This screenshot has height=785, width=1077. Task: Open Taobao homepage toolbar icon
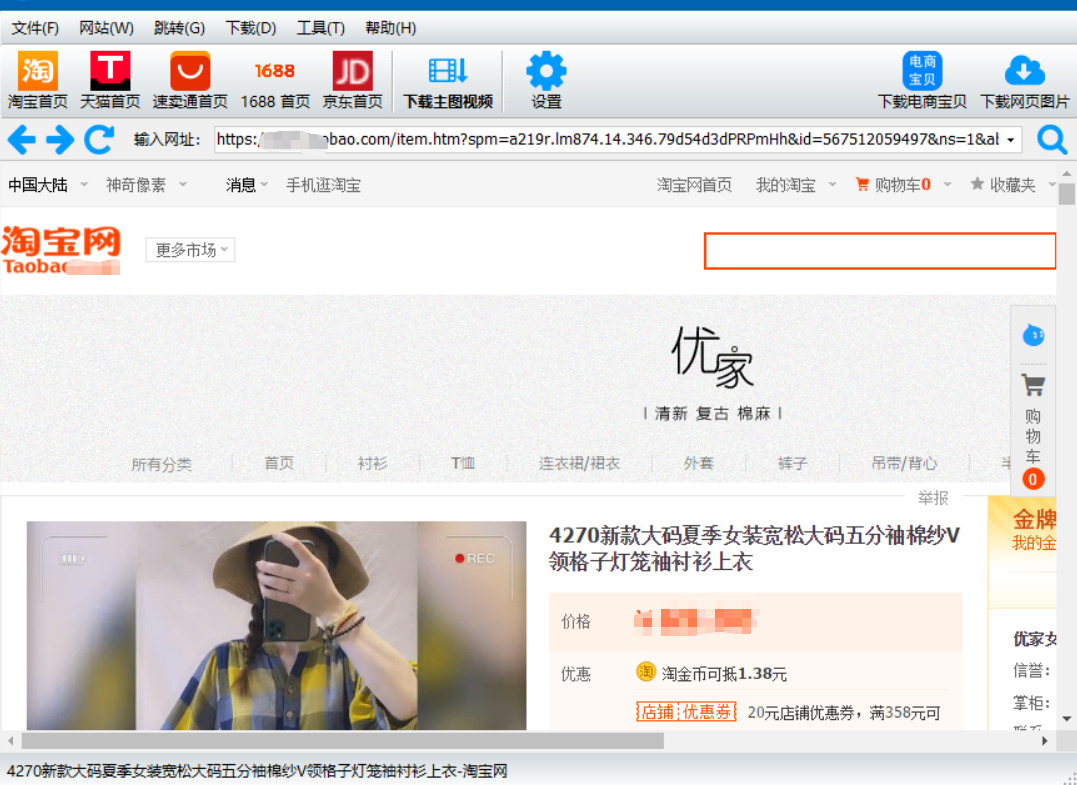(x=38, y=72)
